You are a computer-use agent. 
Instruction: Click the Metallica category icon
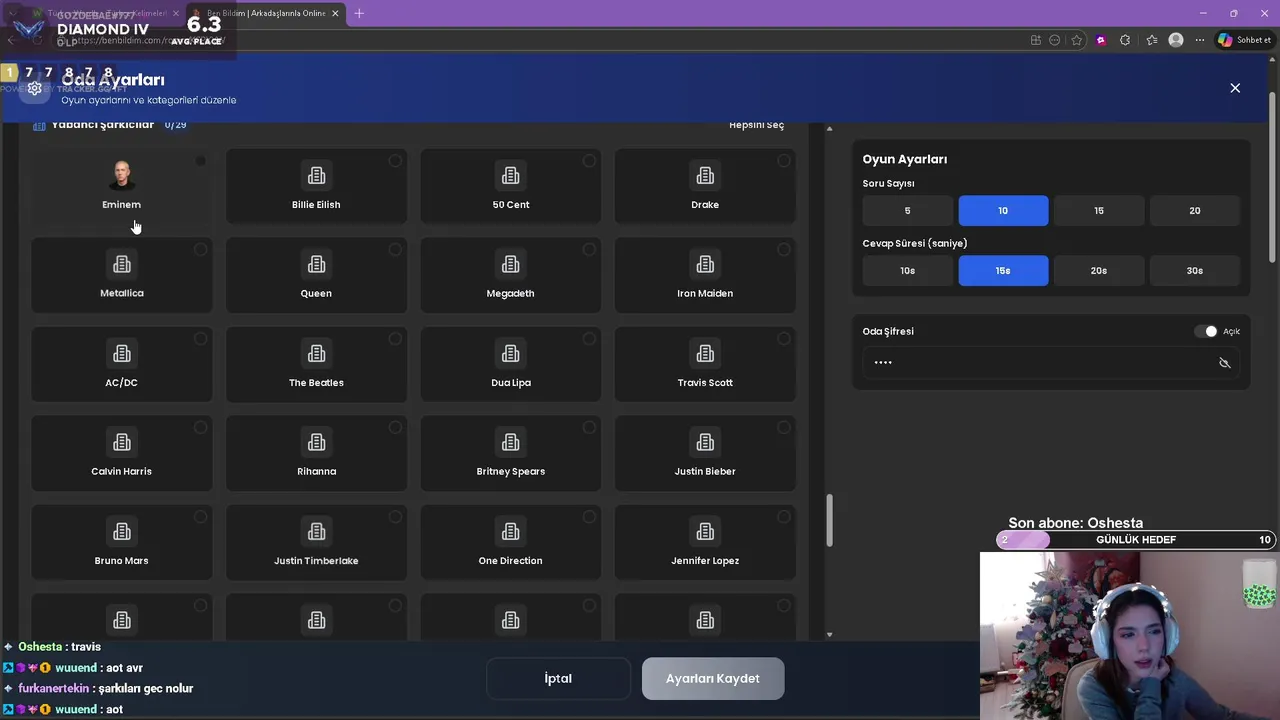[x=122, y=265]
